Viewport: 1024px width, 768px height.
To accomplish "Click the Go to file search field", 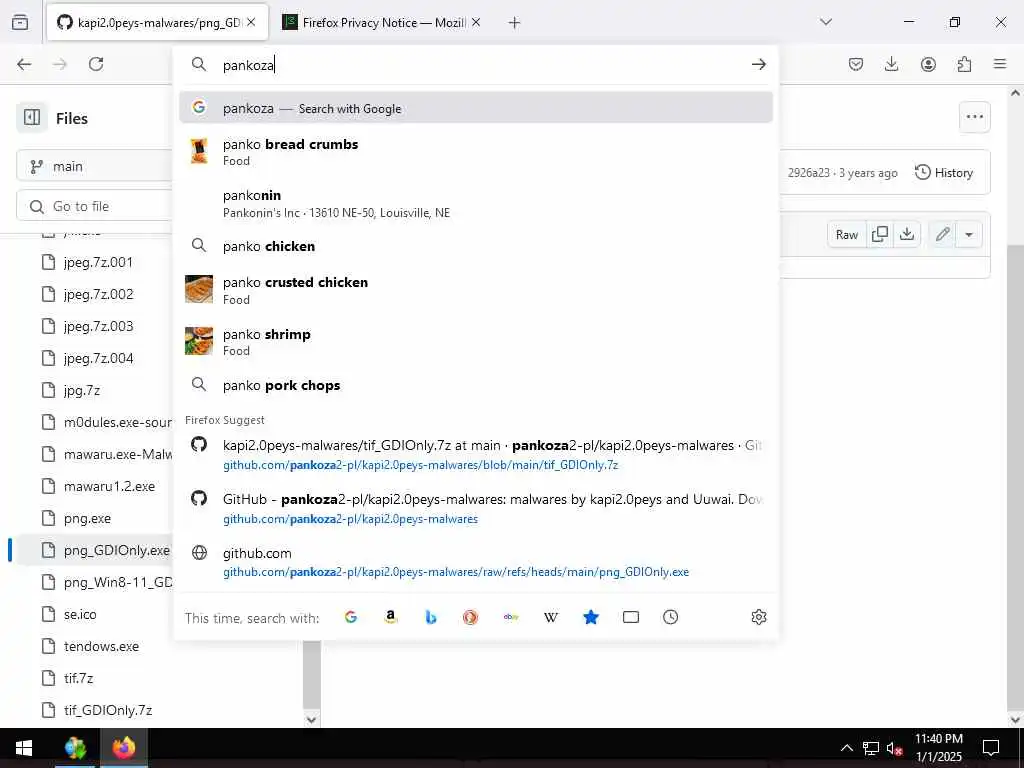I will (x=95, y=206).
